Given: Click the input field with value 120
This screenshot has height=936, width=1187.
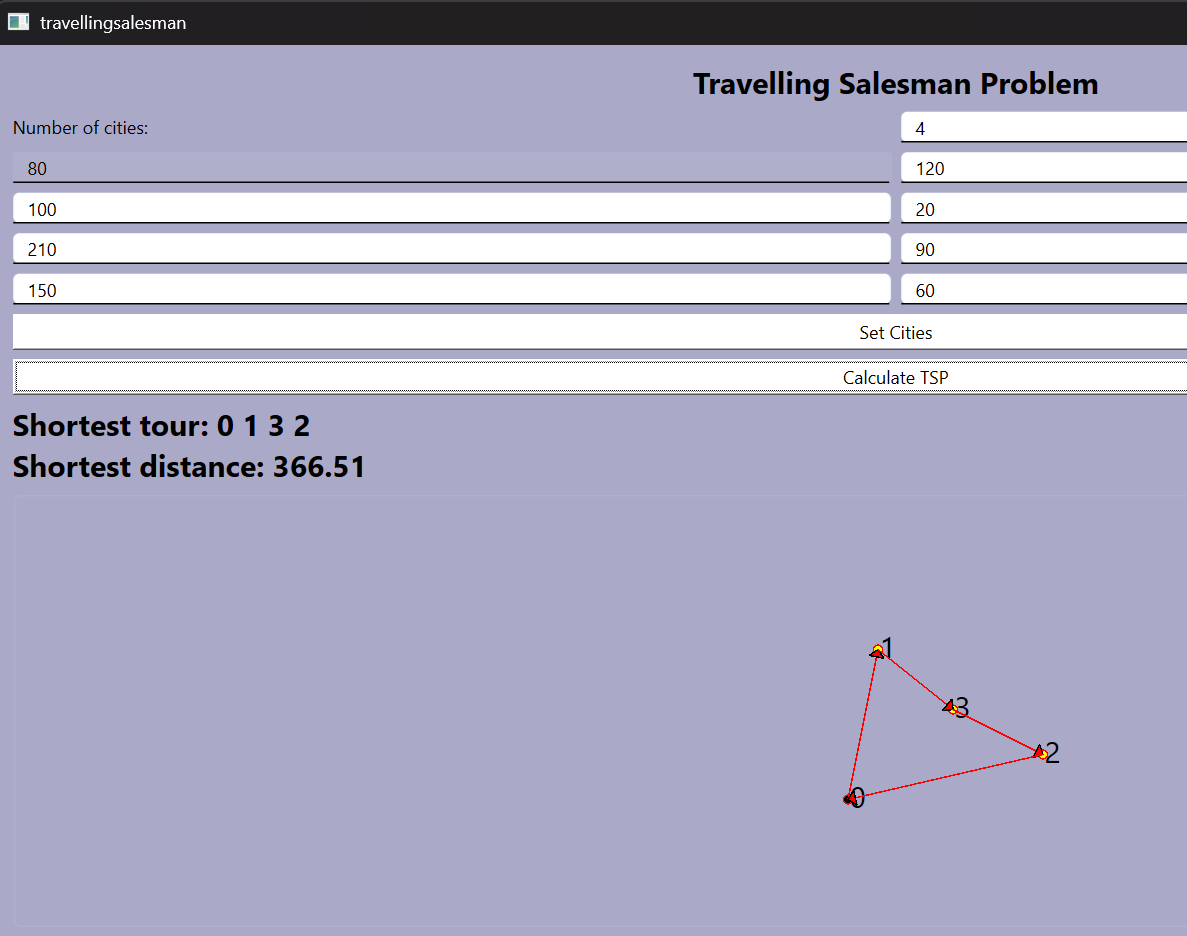Looking at the screenshot, I should click(1044, 167).
